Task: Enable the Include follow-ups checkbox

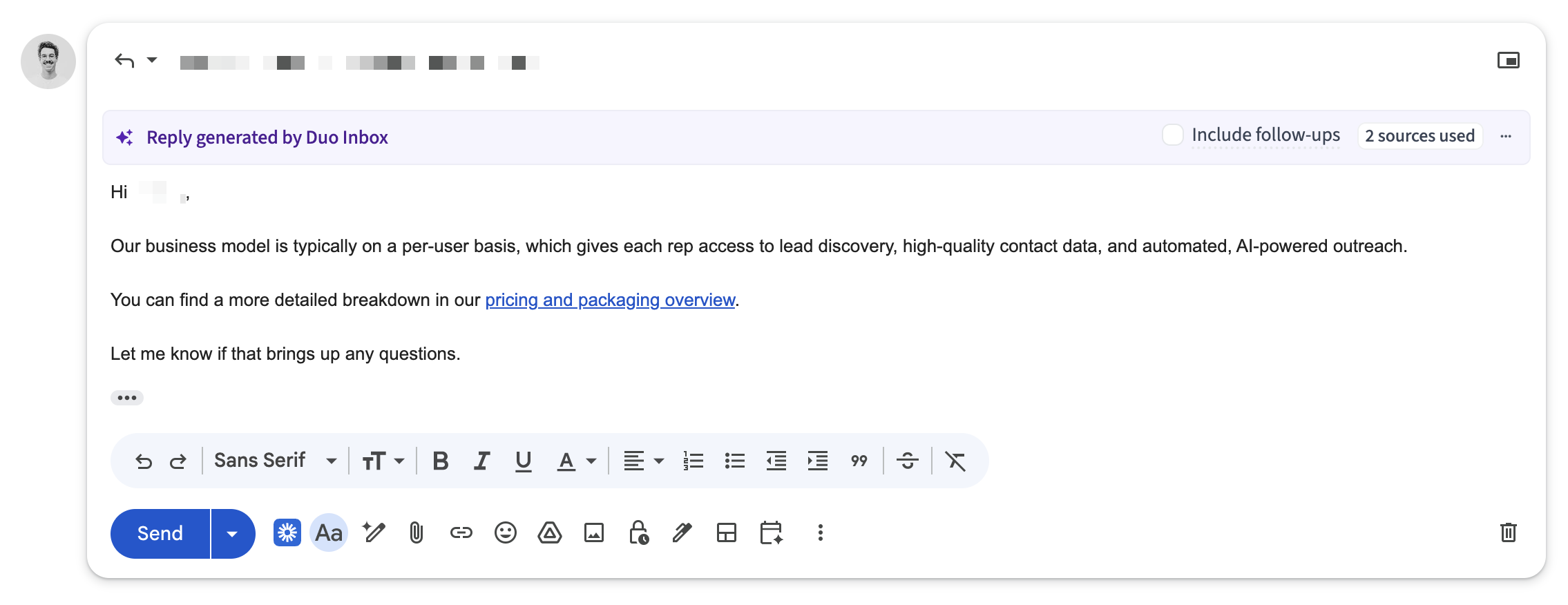Action: (x=1172, y=135)
